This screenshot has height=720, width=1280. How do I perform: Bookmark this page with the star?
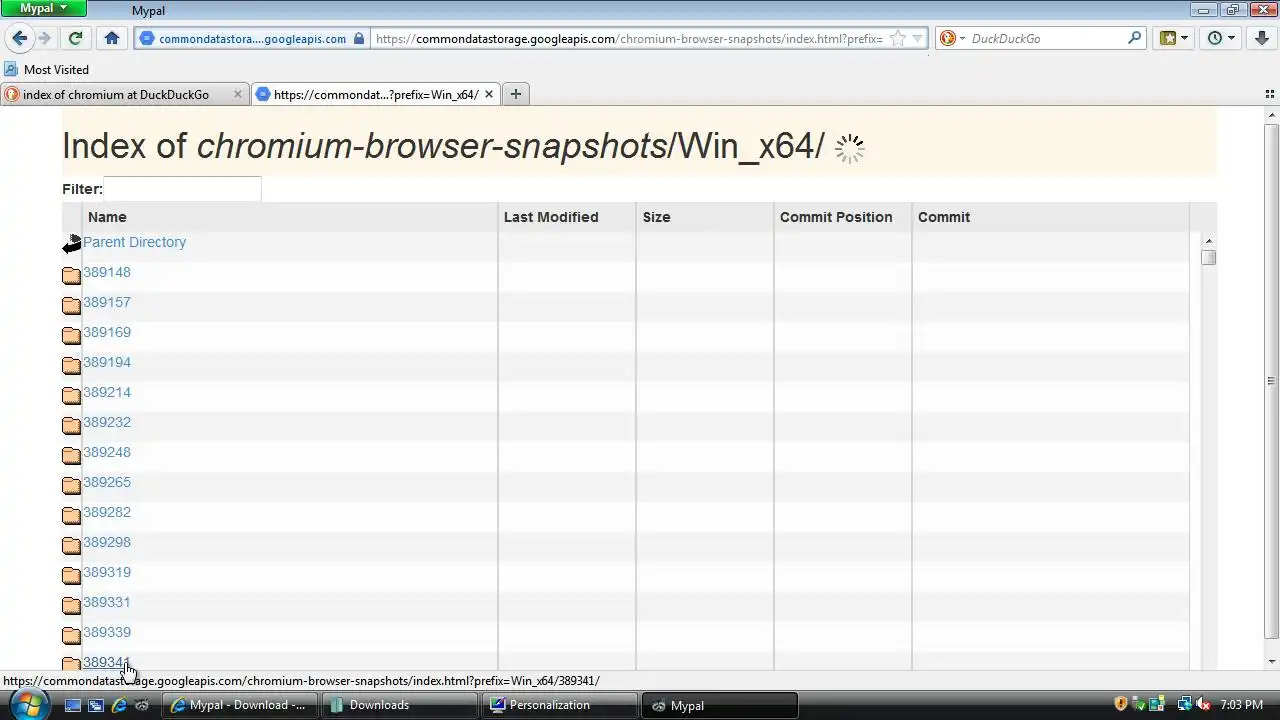click(x=897, y=38)
